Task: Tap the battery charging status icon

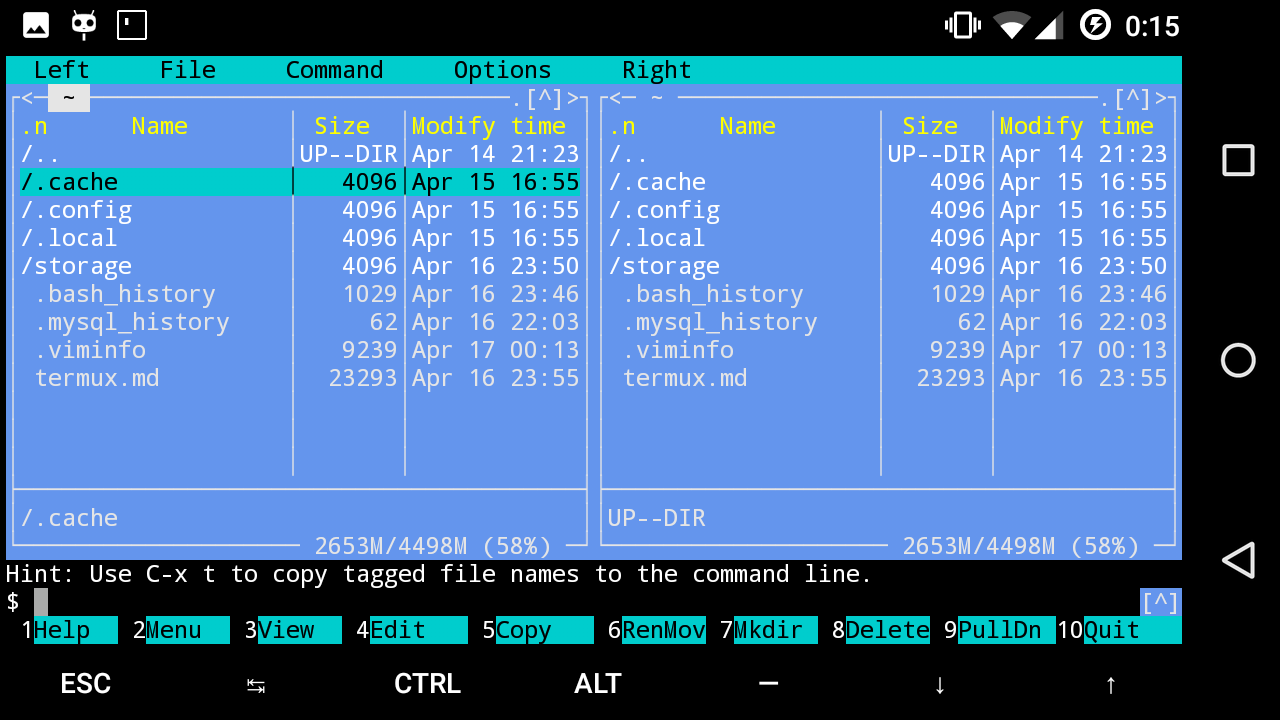Action: tap(1096, 25)
